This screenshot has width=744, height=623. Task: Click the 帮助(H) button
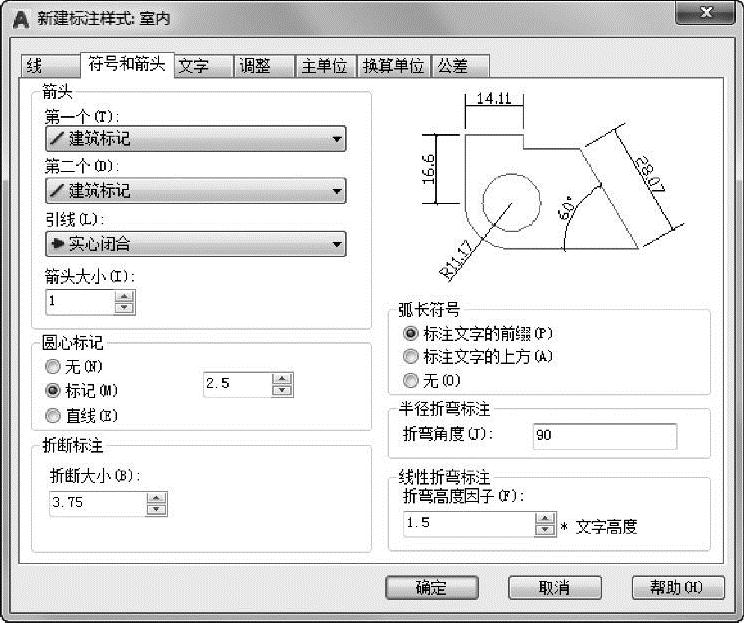(678, 588)
